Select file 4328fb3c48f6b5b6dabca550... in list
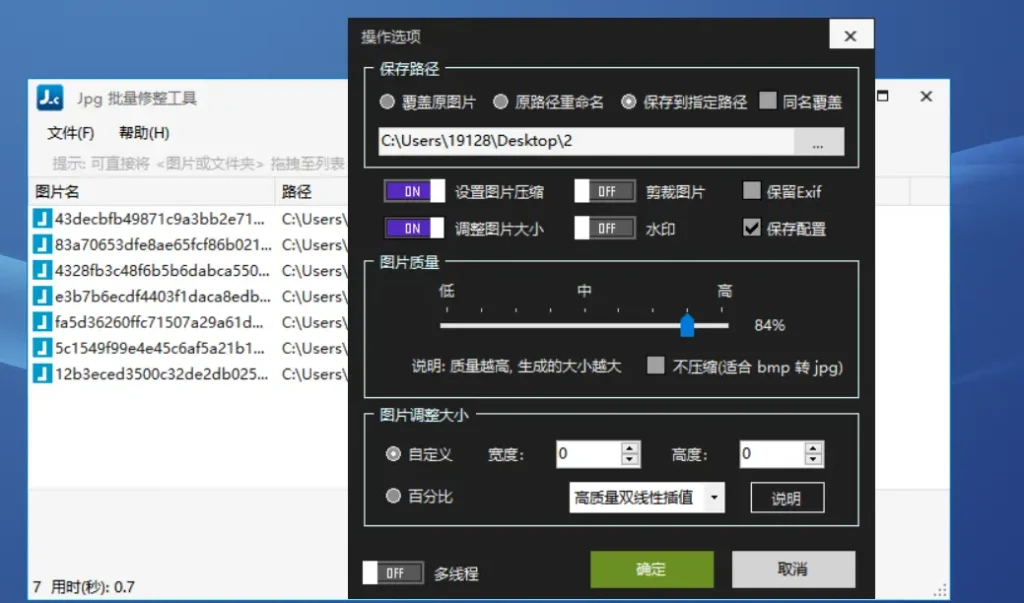 click(x=162, y=270)
